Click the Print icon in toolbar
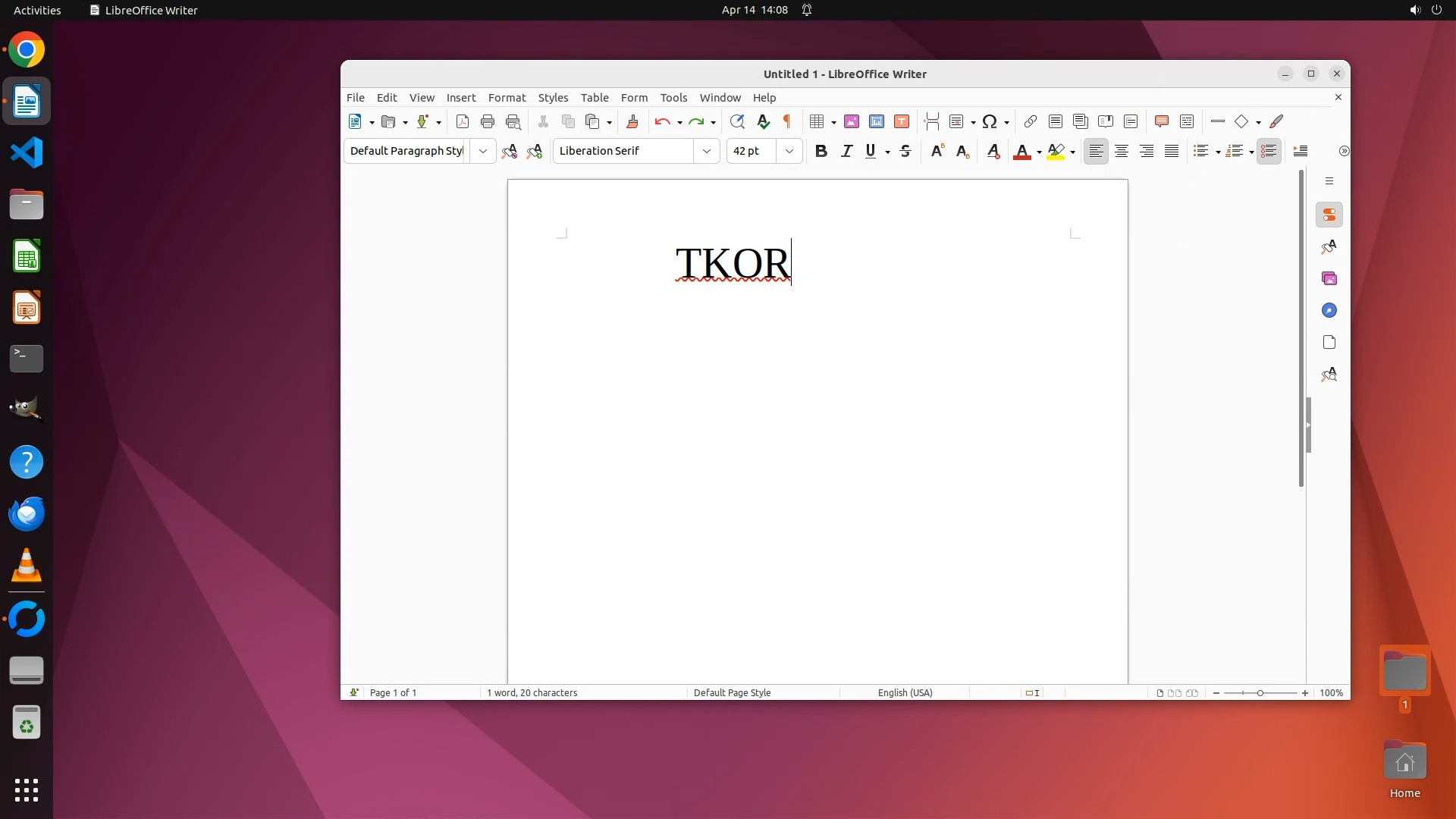 pos(488,121)
